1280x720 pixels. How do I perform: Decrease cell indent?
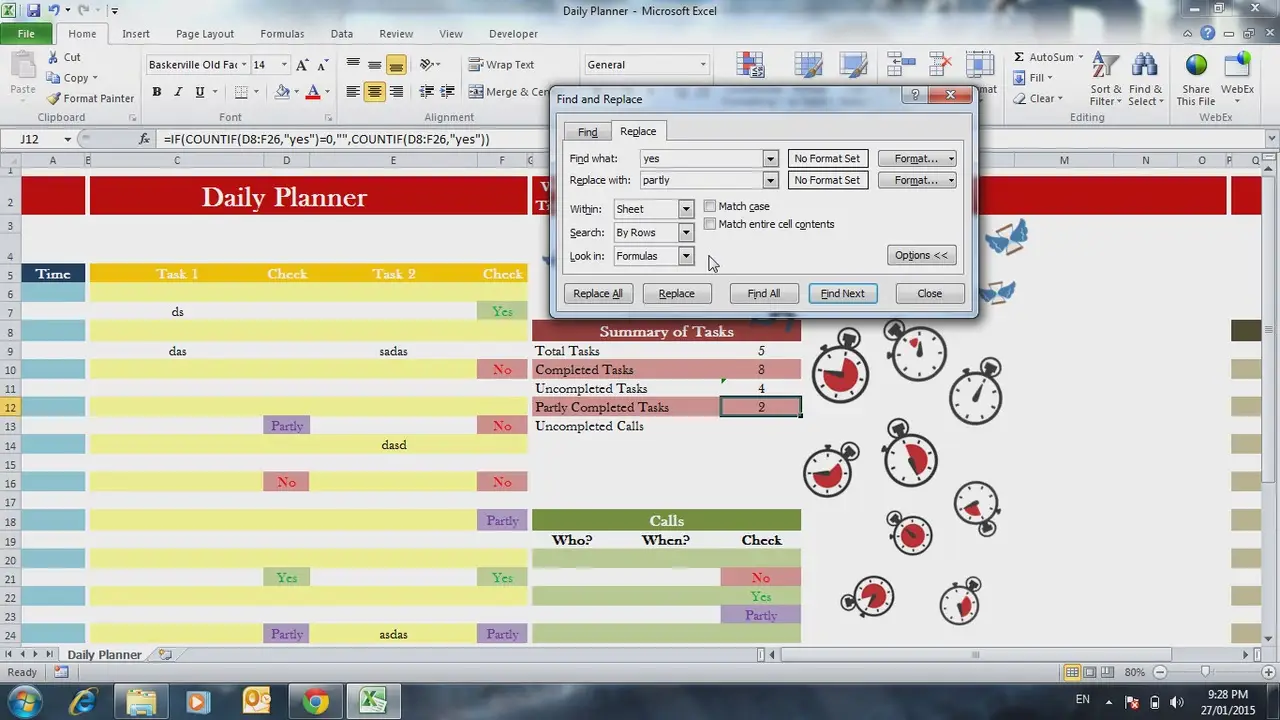click(x=427, y=92)
